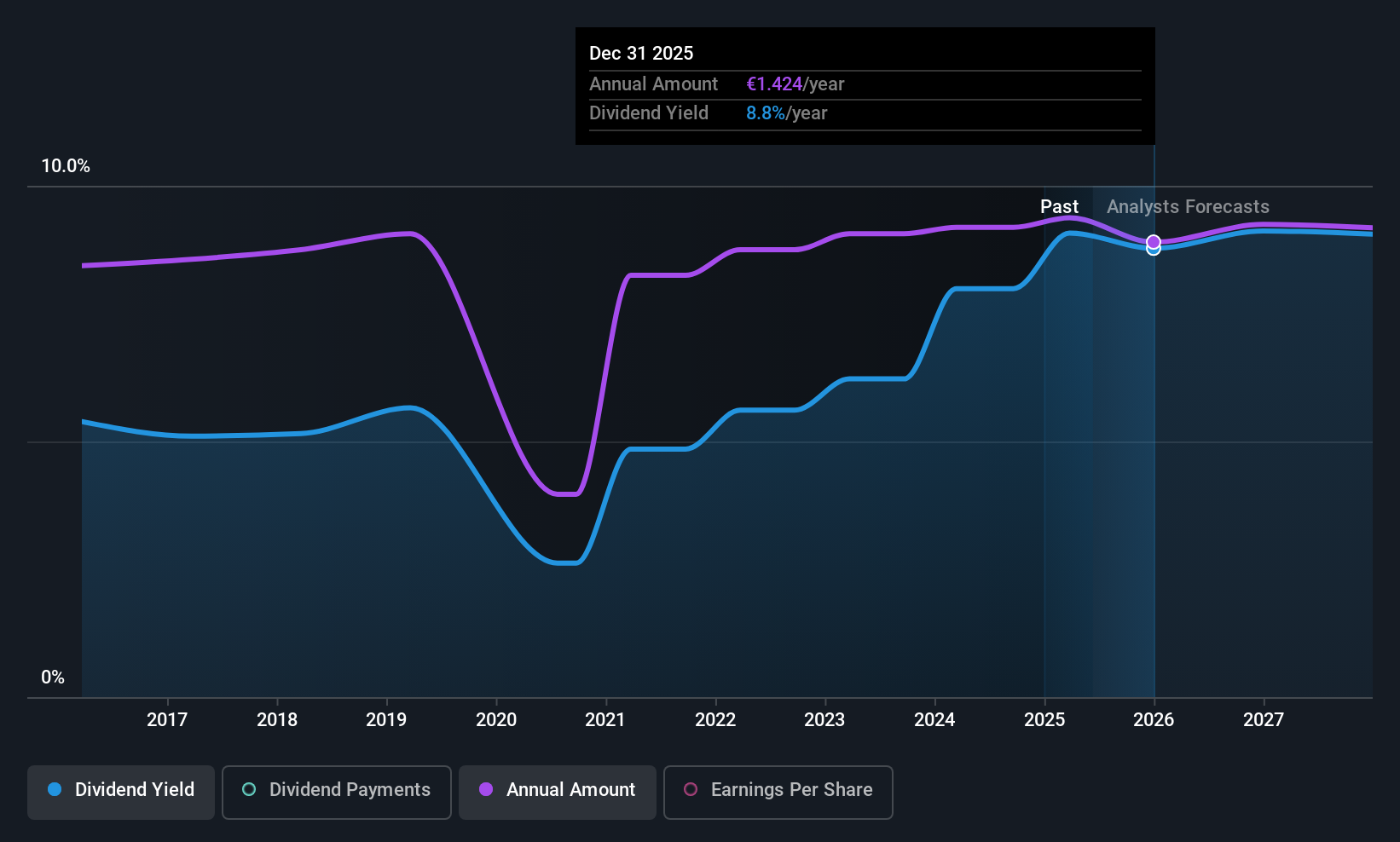Select the purple data point at 2026
Image resolution: width=1400 pixels, height=842 pixels.
(x=1154, y=242)
